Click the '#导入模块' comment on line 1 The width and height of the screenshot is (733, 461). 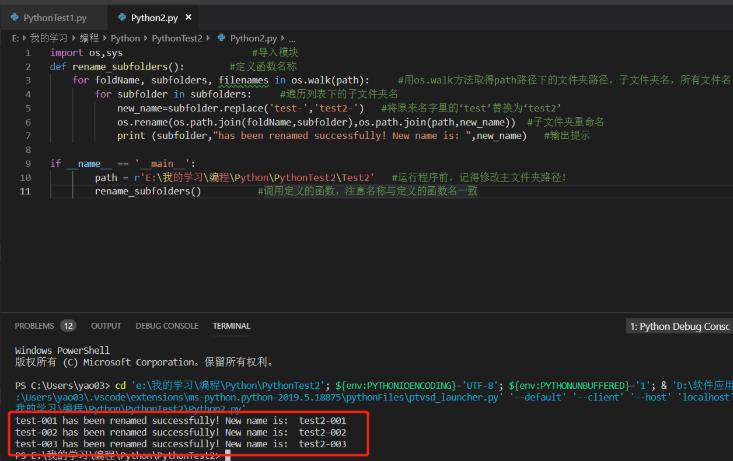click(275, 52)
